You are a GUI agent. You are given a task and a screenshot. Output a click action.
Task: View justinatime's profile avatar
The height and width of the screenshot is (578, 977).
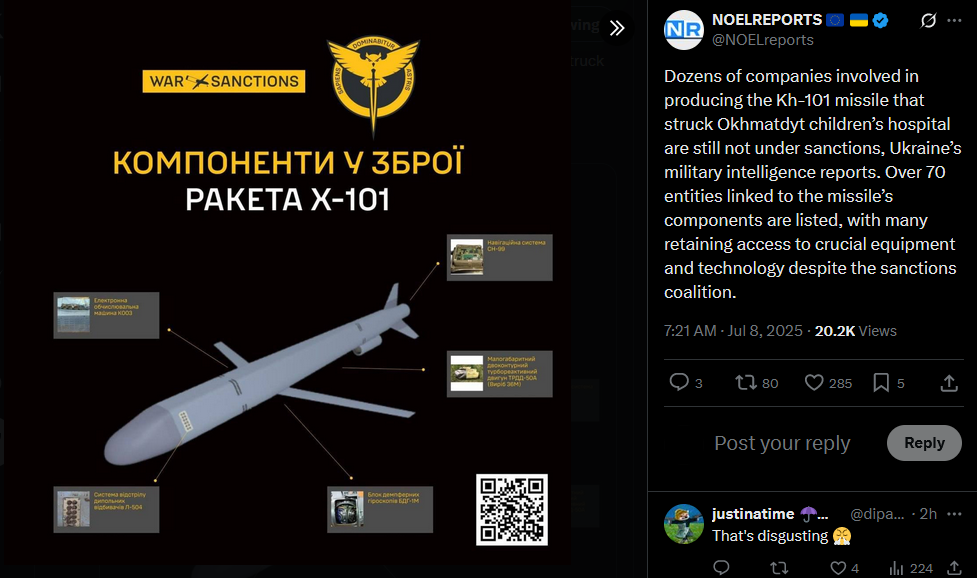(684, 524)
